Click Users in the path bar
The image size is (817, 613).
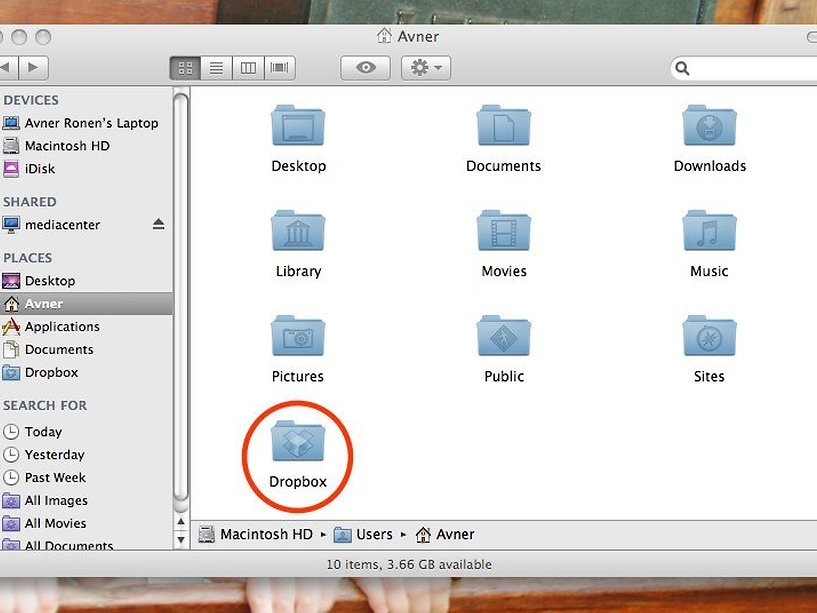(363, 534)
